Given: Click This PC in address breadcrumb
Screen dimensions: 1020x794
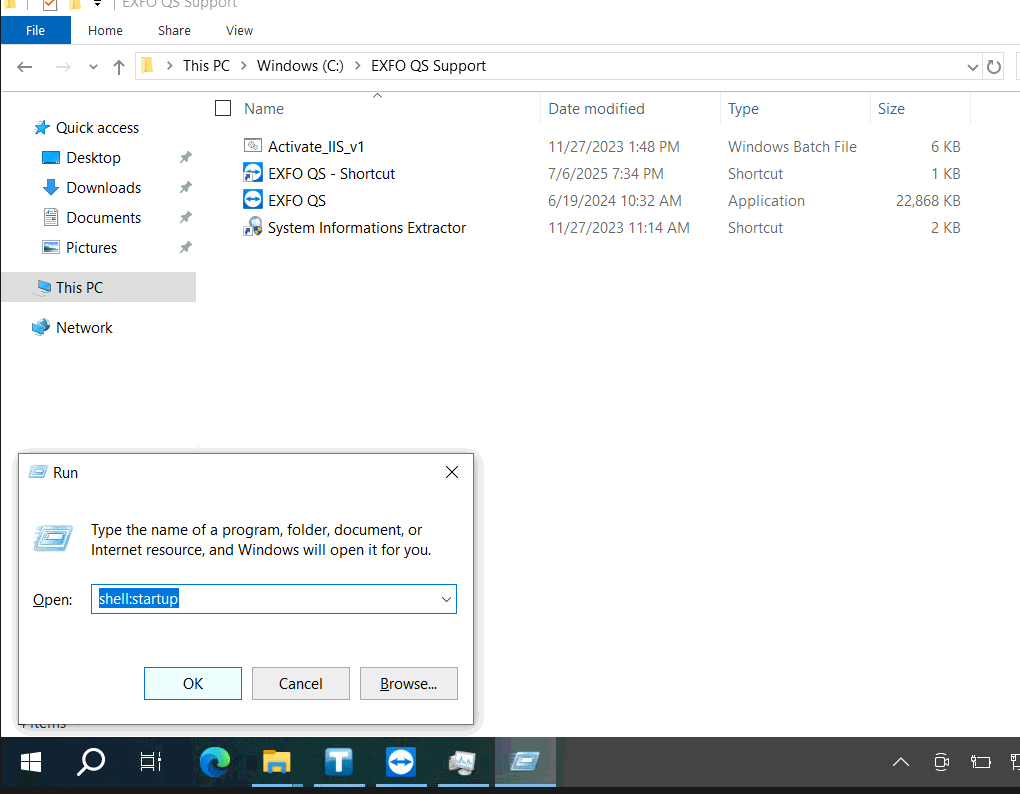Looking at the screenshot, I should pos(206,66).
